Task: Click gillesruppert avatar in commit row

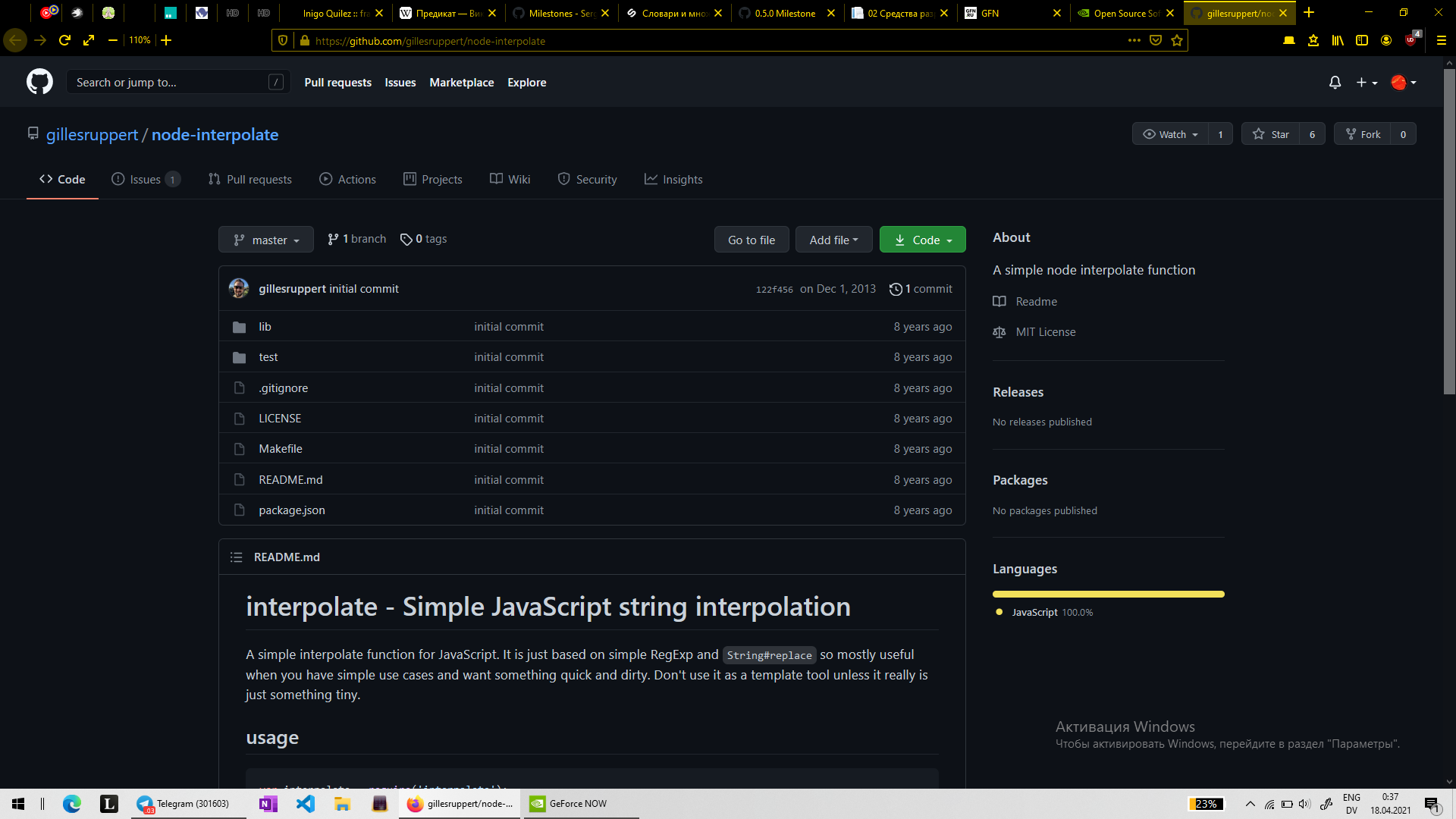Action: click(239, 288)
